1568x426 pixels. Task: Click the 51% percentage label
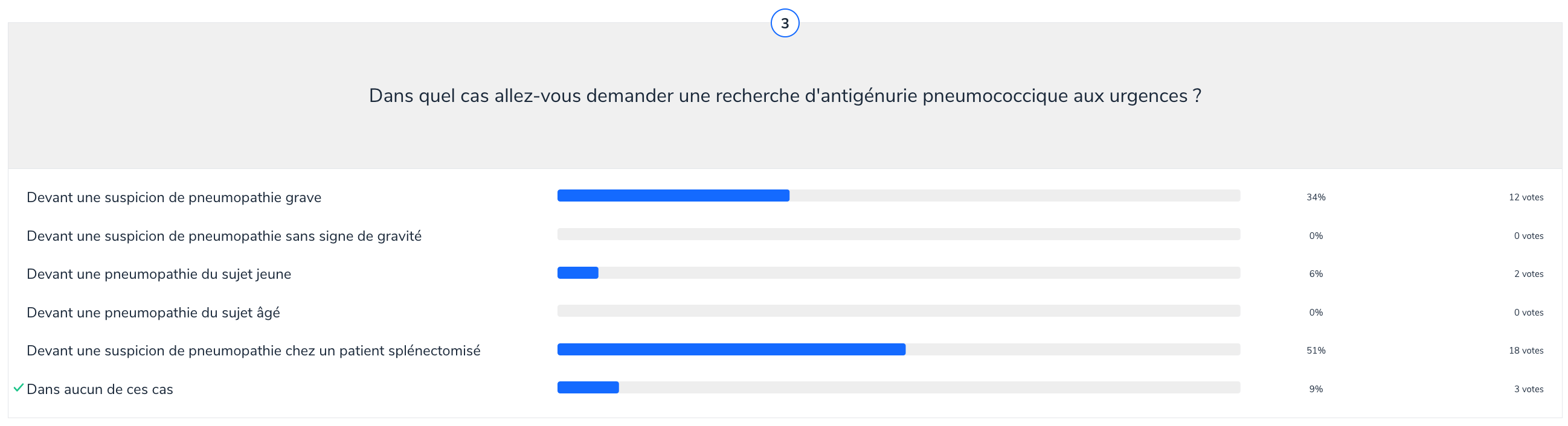(1316, 351)
